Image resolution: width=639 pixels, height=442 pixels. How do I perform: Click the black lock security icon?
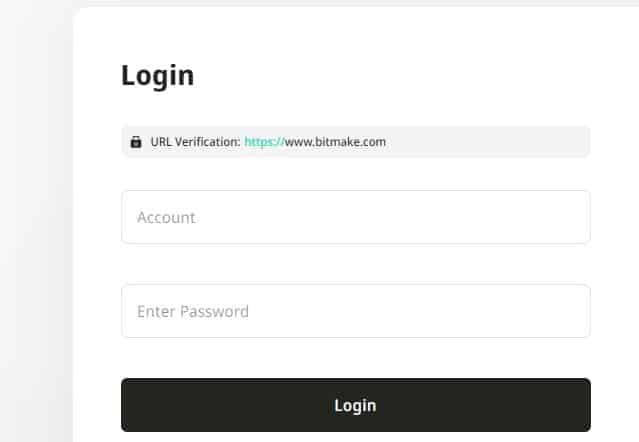[x=136, y=142]
